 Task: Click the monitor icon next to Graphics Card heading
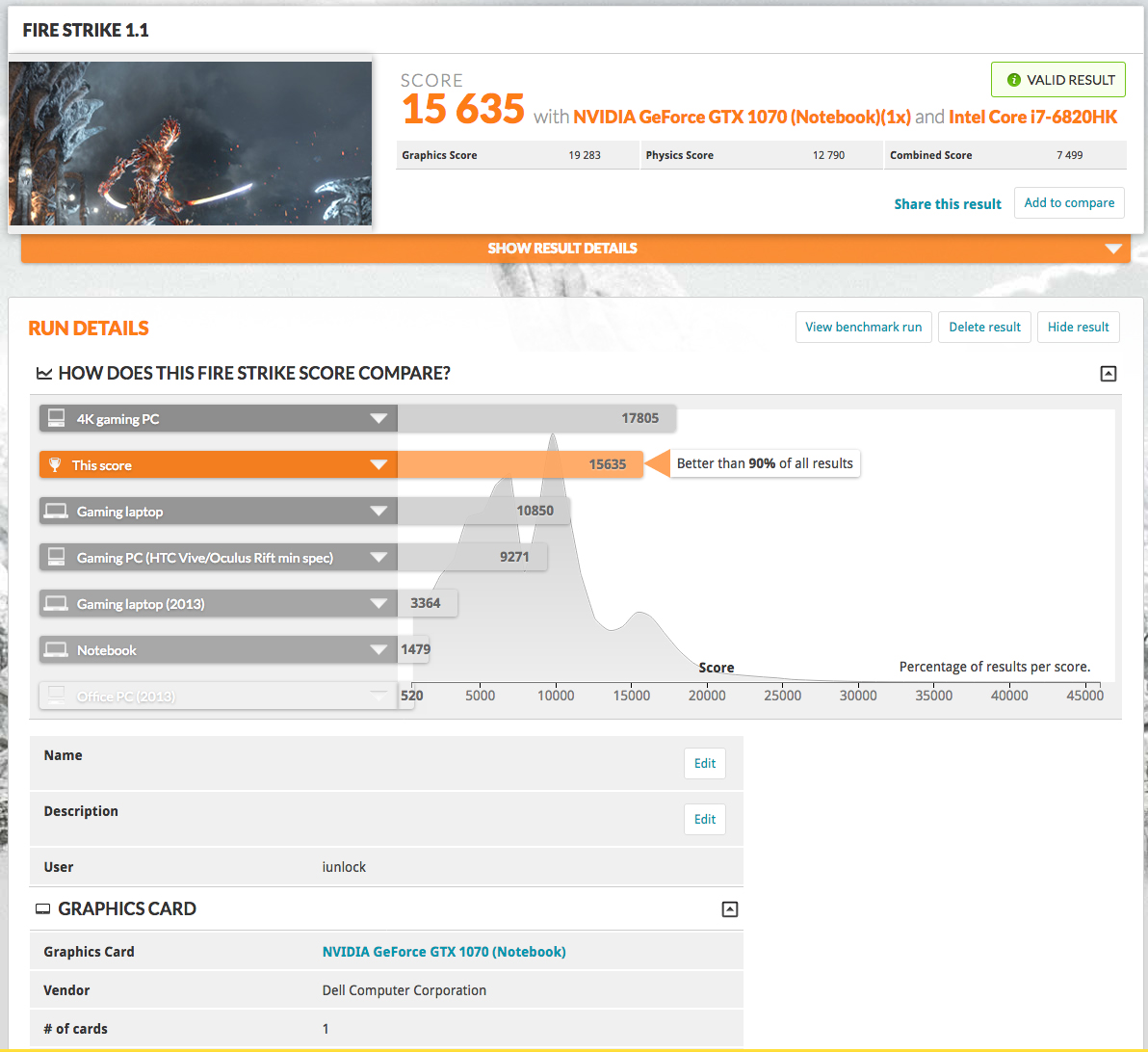43,909
